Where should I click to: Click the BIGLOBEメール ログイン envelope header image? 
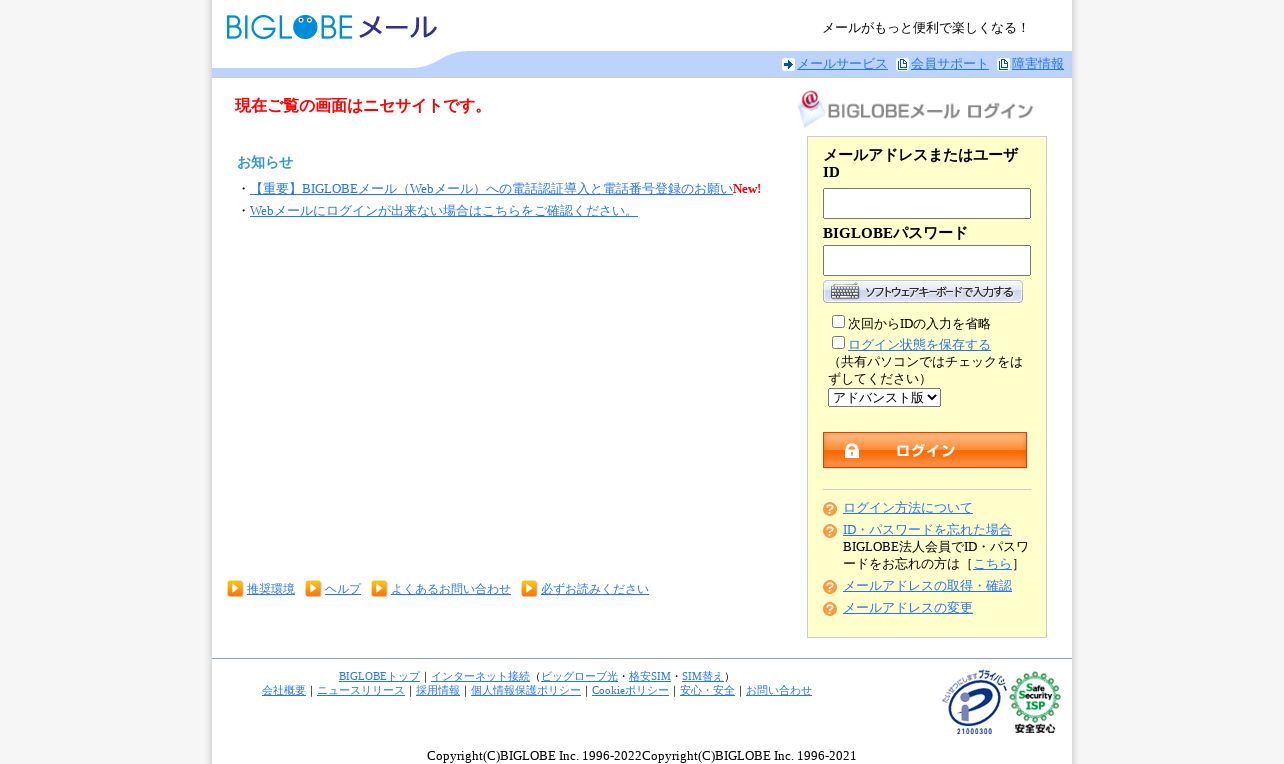coord(915,109)
